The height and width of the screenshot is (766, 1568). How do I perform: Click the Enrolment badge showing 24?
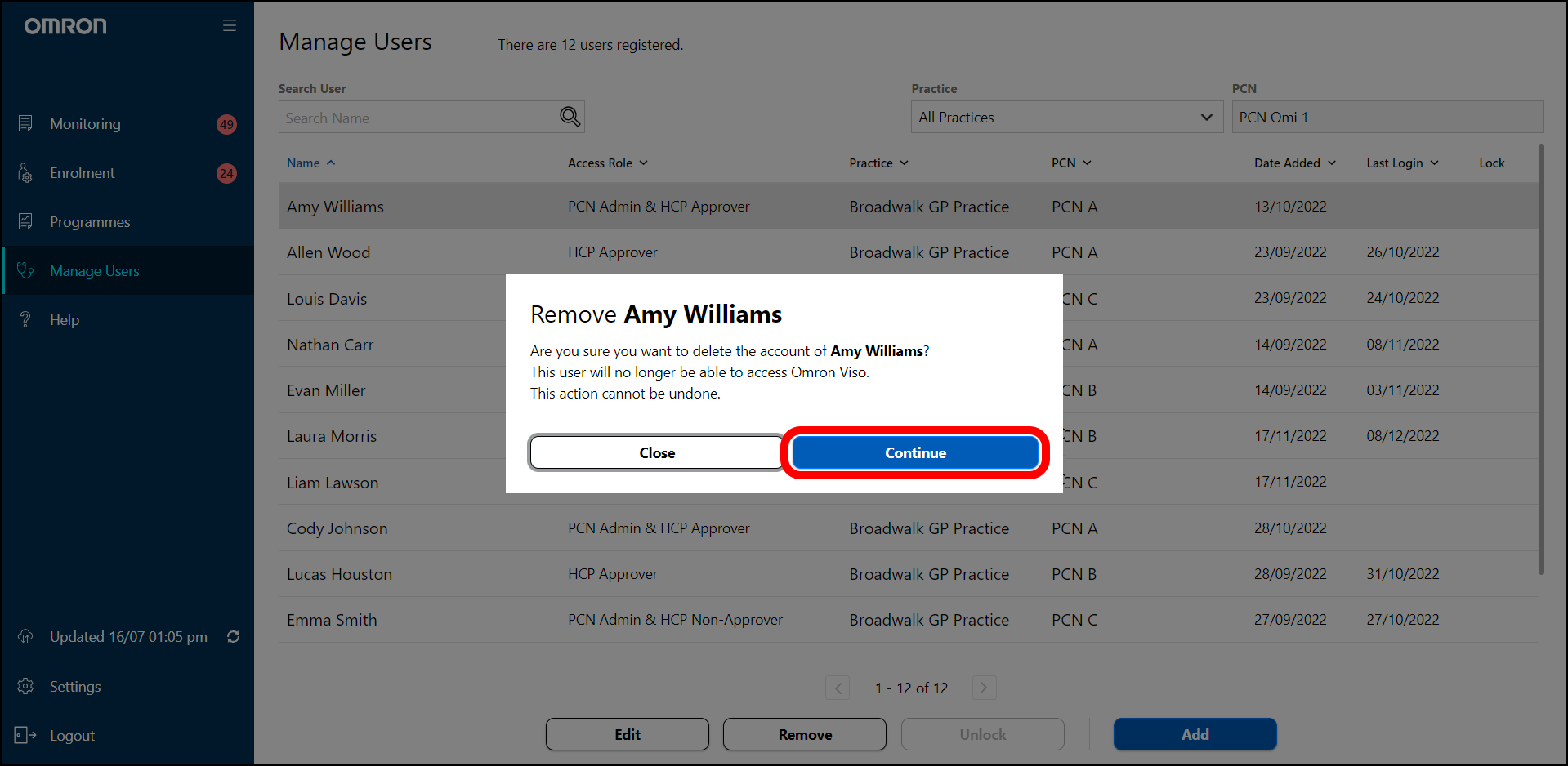click(226, 173)
